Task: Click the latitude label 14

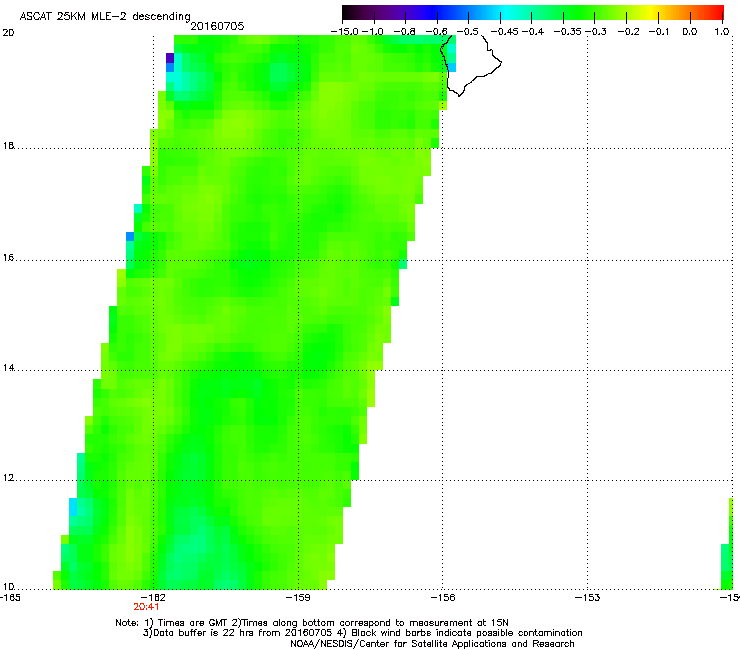Action: pos(8,368)
